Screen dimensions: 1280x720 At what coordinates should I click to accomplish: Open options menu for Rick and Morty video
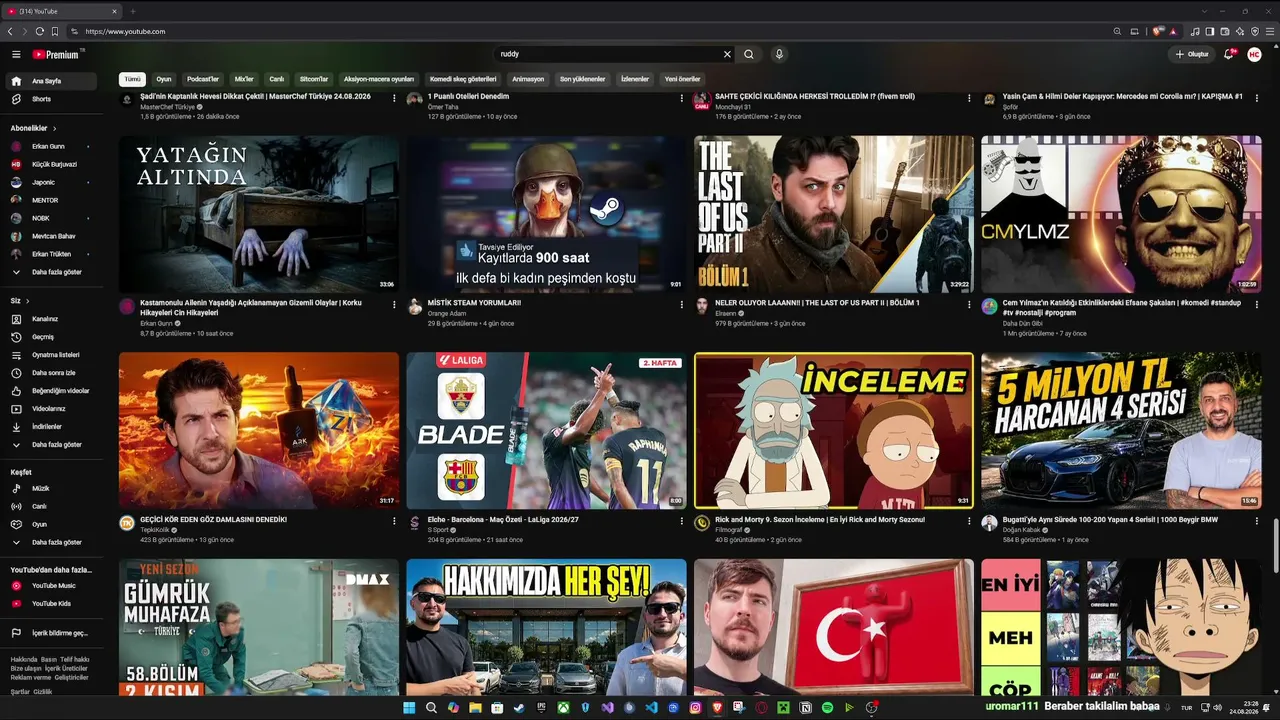tap(968, 522)
